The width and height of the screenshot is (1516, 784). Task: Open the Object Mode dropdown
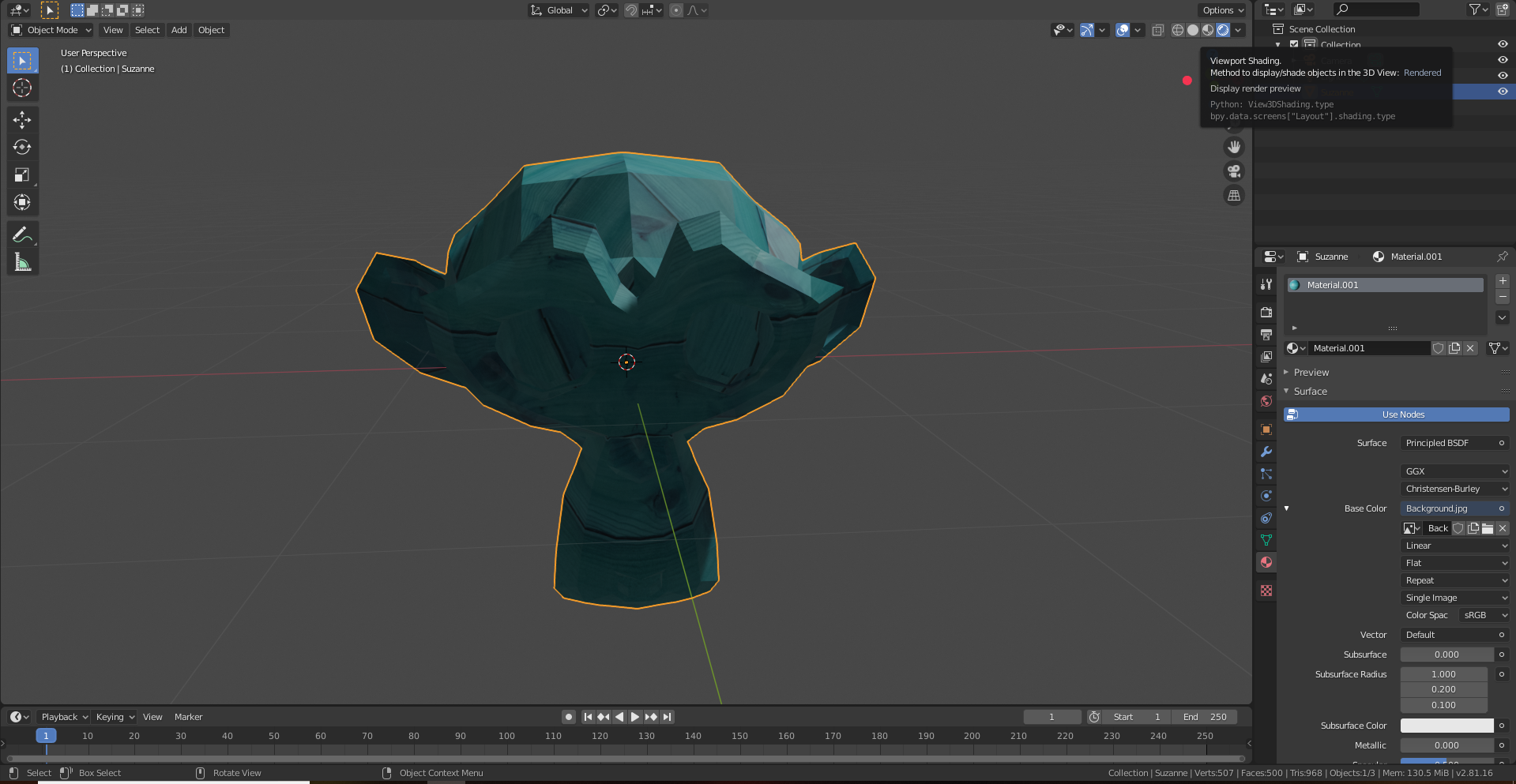[51, 30]
